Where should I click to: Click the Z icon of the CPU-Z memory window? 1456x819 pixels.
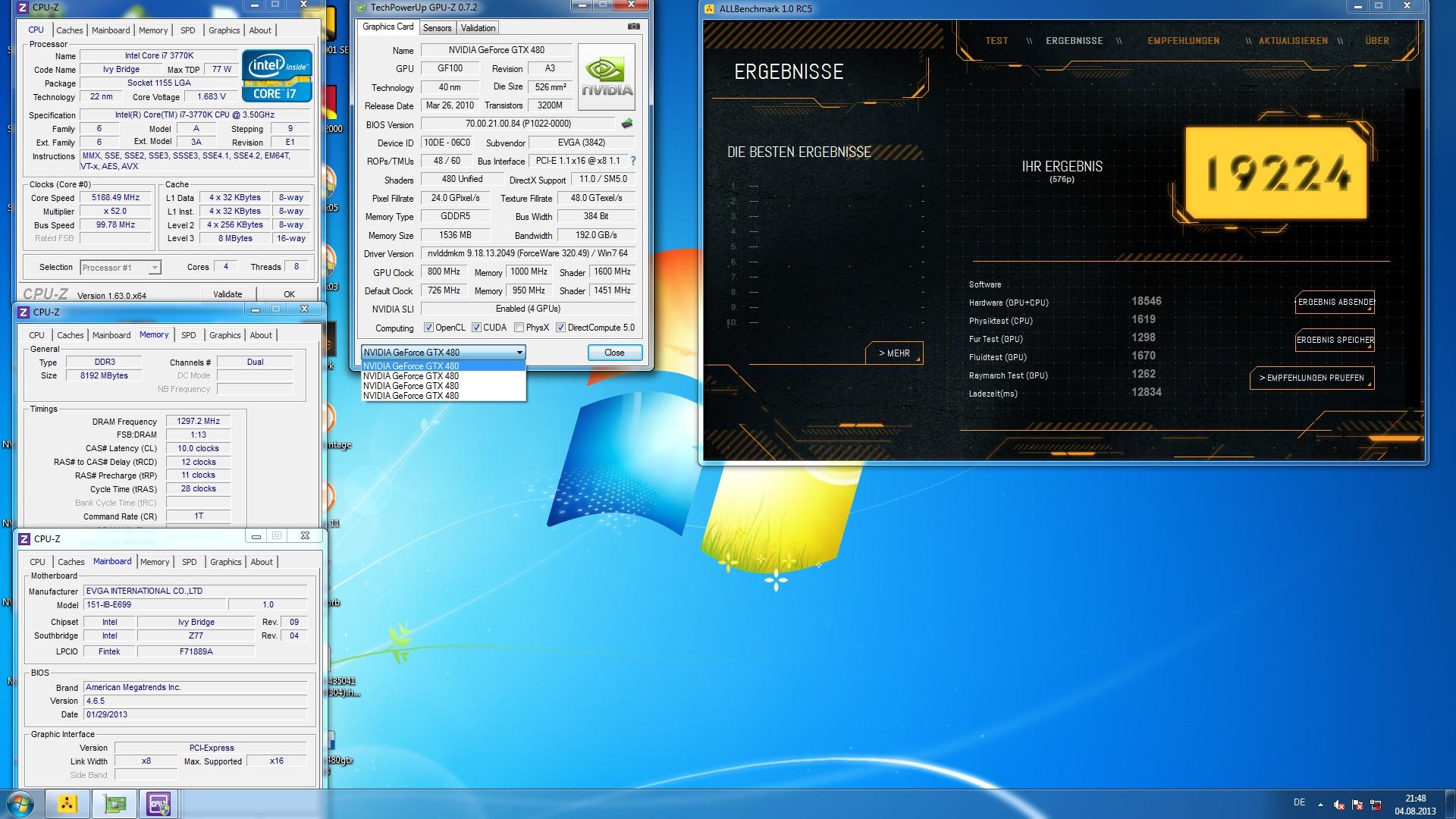(x=24, y=312)
